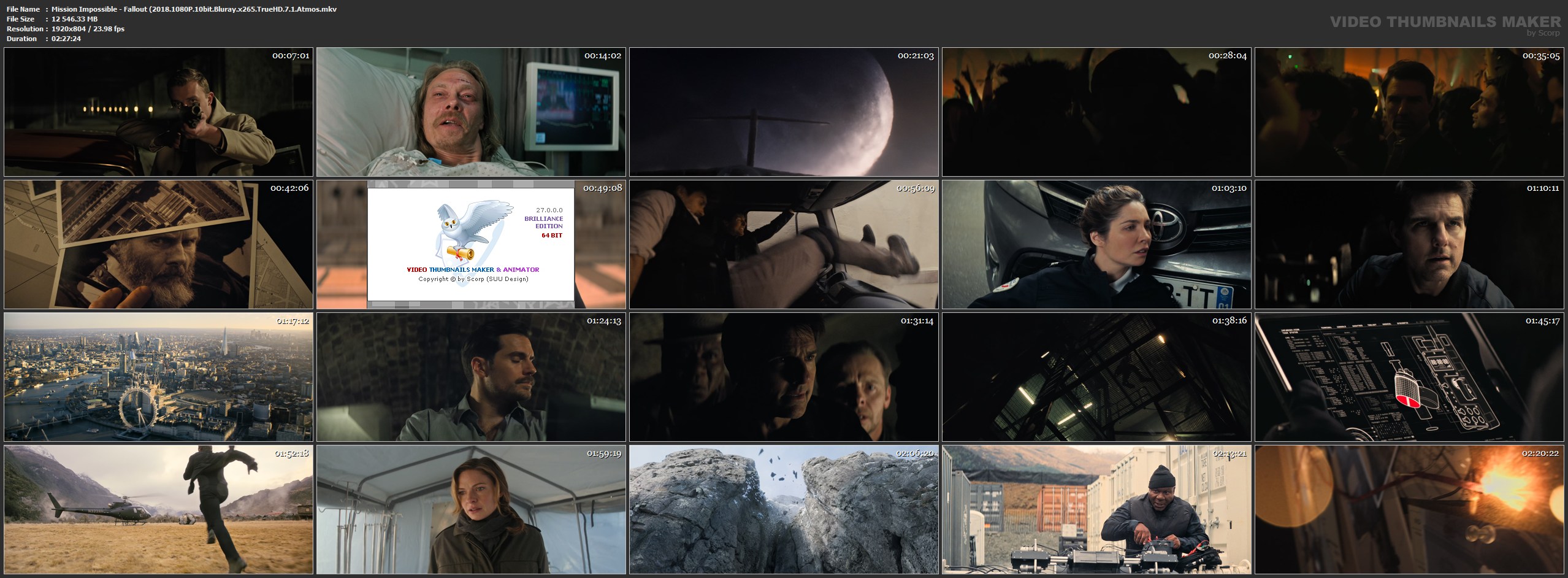Click the file name text in header
Screen dimensions: 1568x578
pyautogui.click(x=194, y=9)
